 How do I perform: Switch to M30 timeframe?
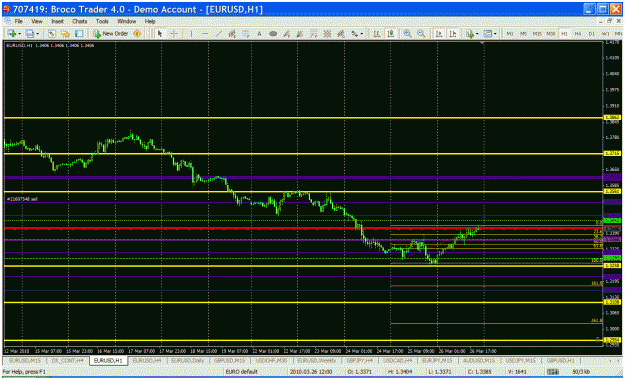[x=551, y=34]
